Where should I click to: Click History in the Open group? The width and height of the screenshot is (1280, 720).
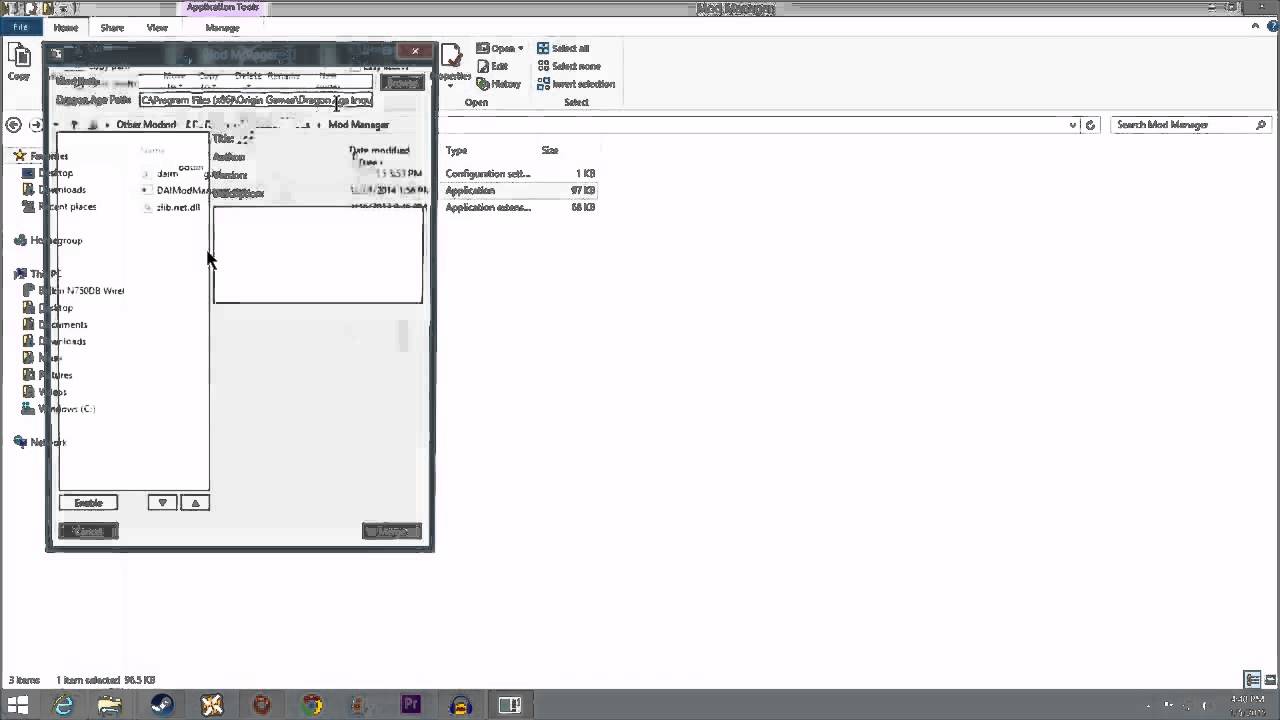[498, 84]
